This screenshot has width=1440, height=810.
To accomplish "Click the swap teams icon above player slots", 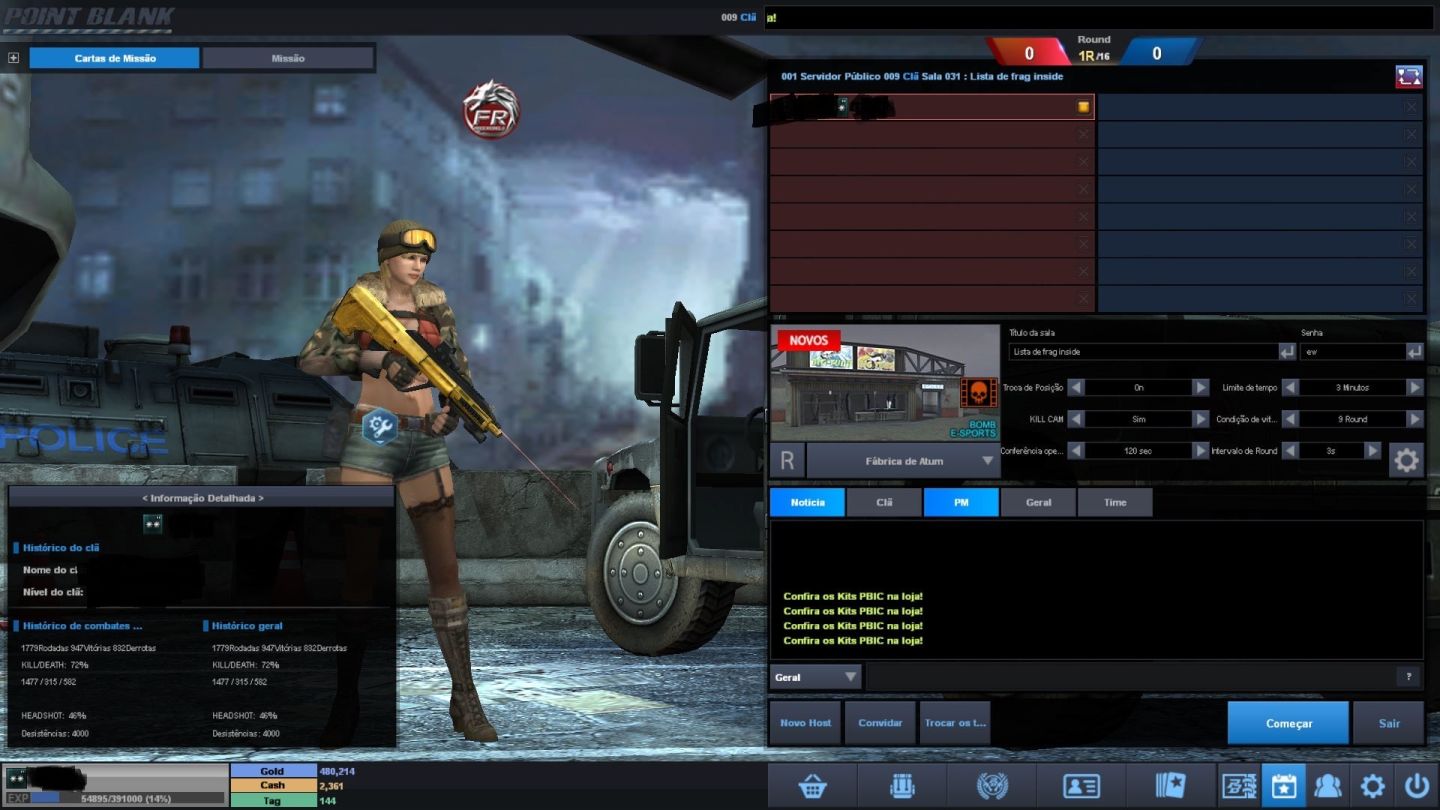I will tap(1409, 77).
